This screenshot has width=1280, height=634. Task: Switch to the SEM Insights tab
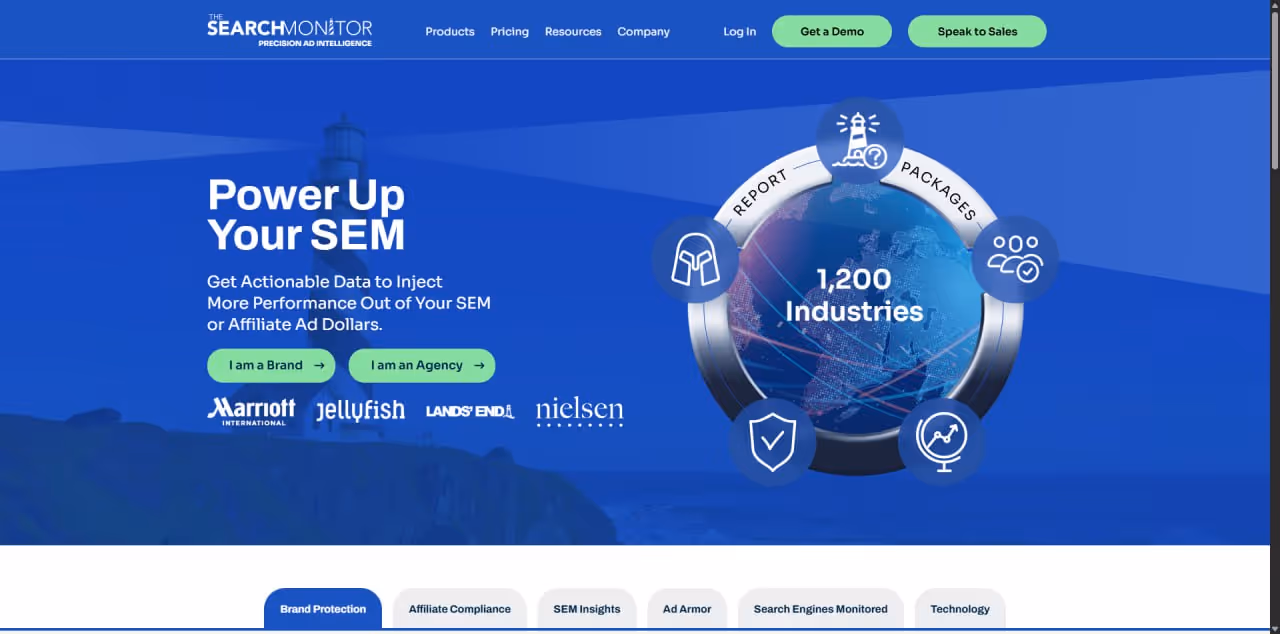587,608
